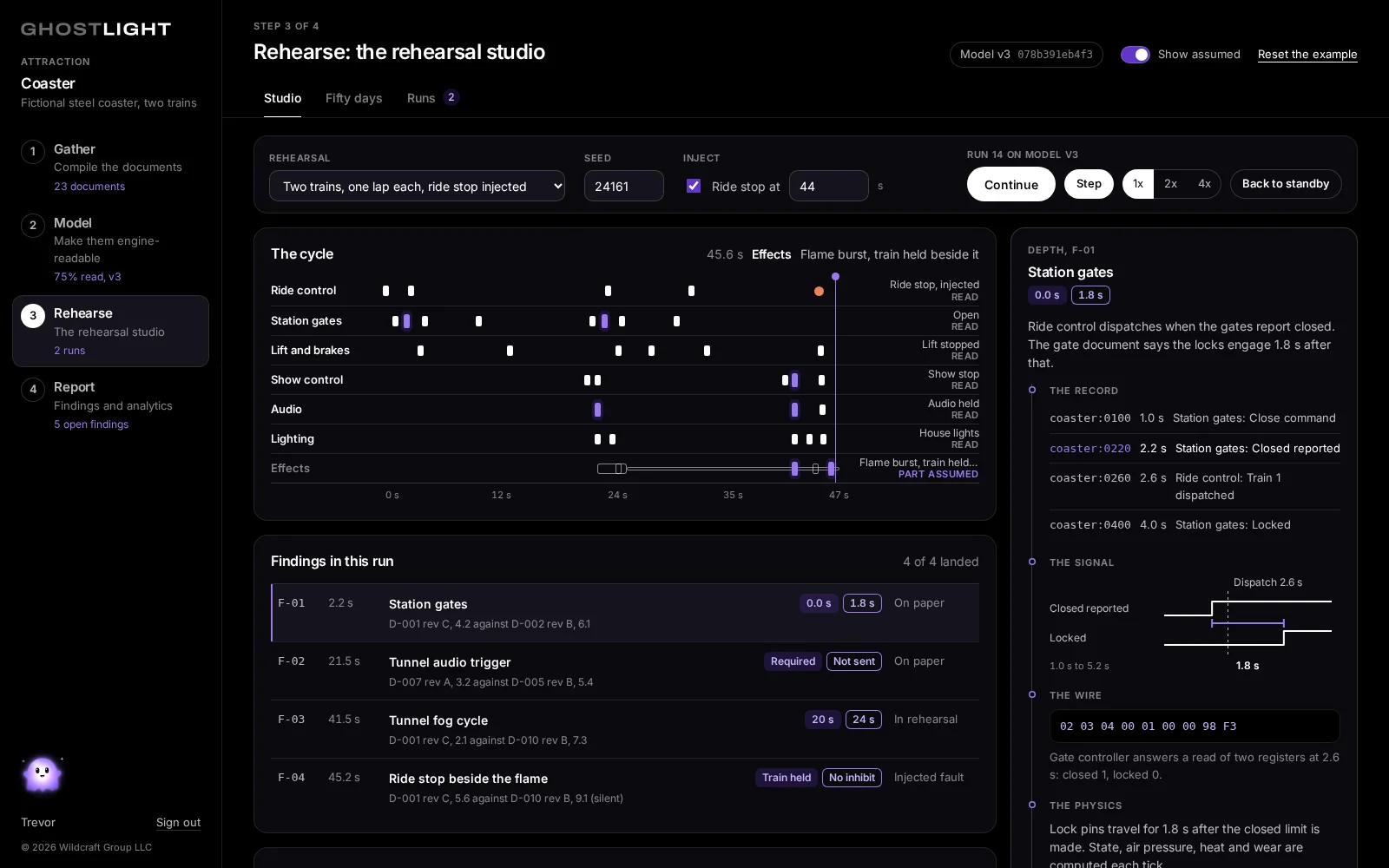Click the No inhibit badge in F-04
The height and width of the screenshot is (868, 1389).
[x=852, y=778]
